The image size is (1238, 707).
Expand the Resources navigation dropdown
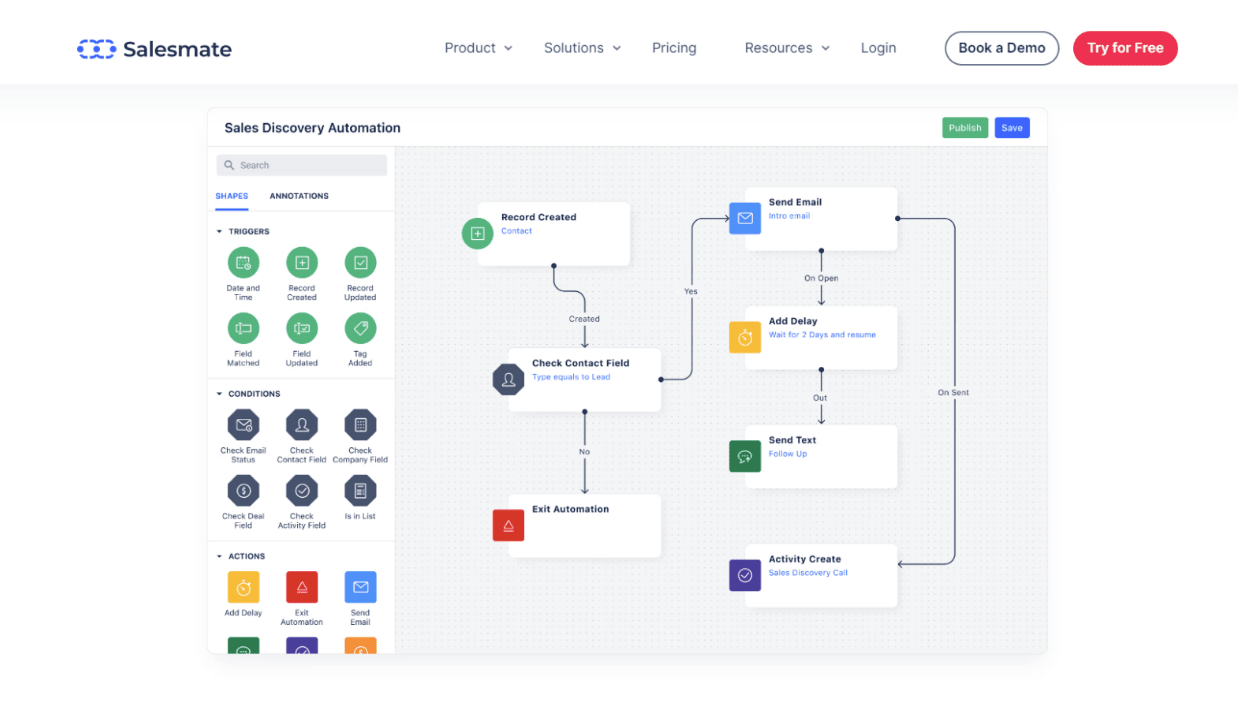click(787, 48)
